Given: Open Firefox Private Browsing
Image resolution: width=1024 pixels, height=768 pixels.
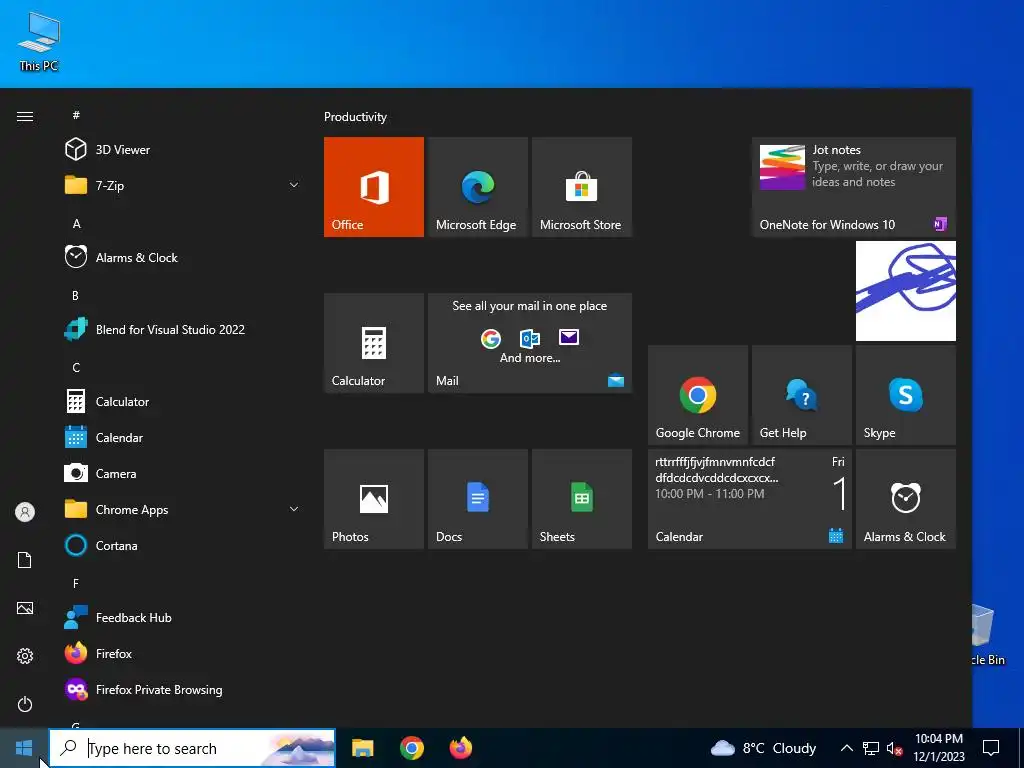Looking at the screenshot, I should click(x=183, y=690).
